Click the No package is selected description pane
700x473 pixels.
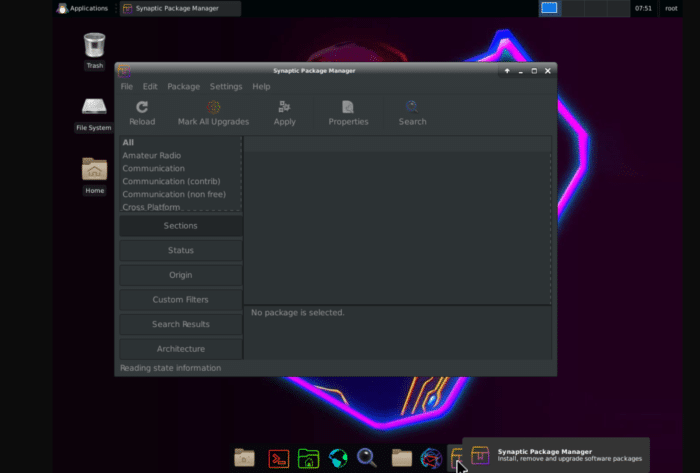point(397,332)
